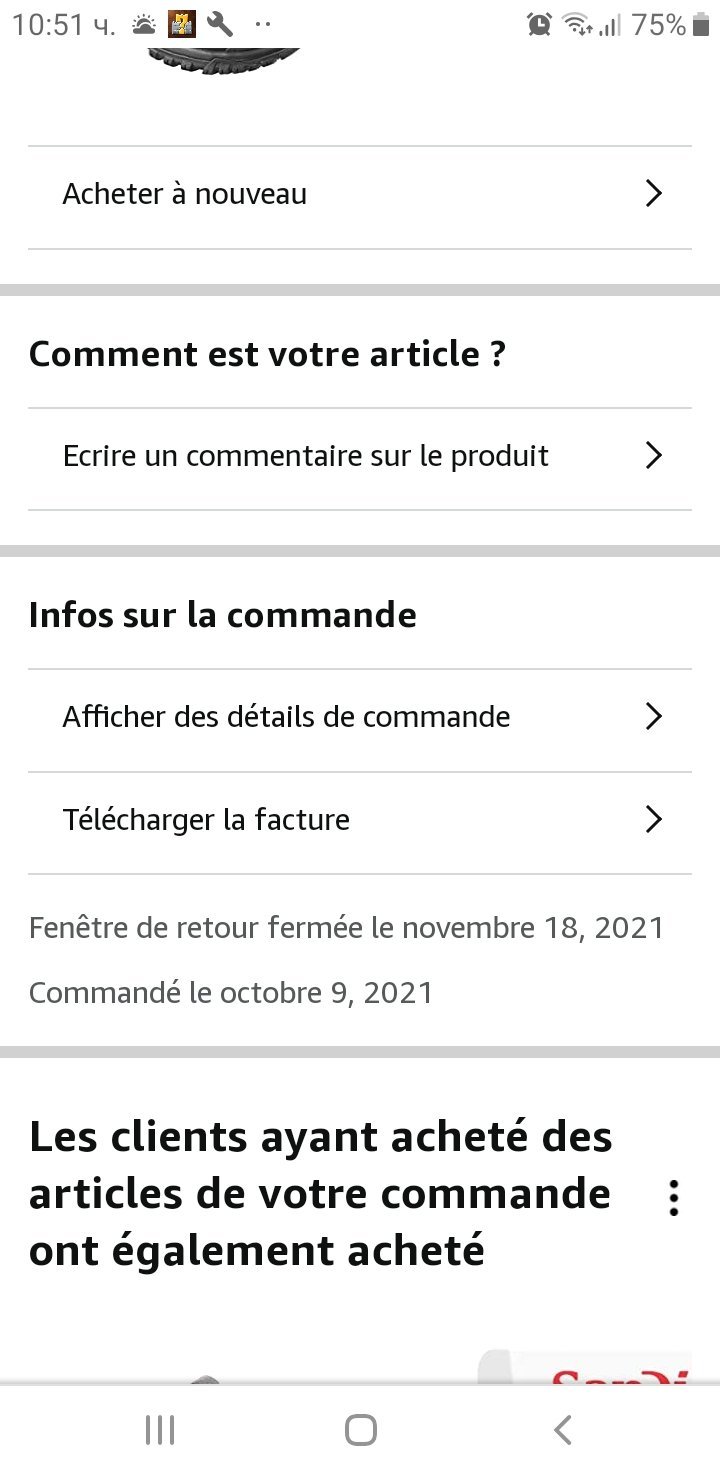Viewport: 720px width, 1480px height.
Task: Open Acheter à nouveau option
Action: 185,194
